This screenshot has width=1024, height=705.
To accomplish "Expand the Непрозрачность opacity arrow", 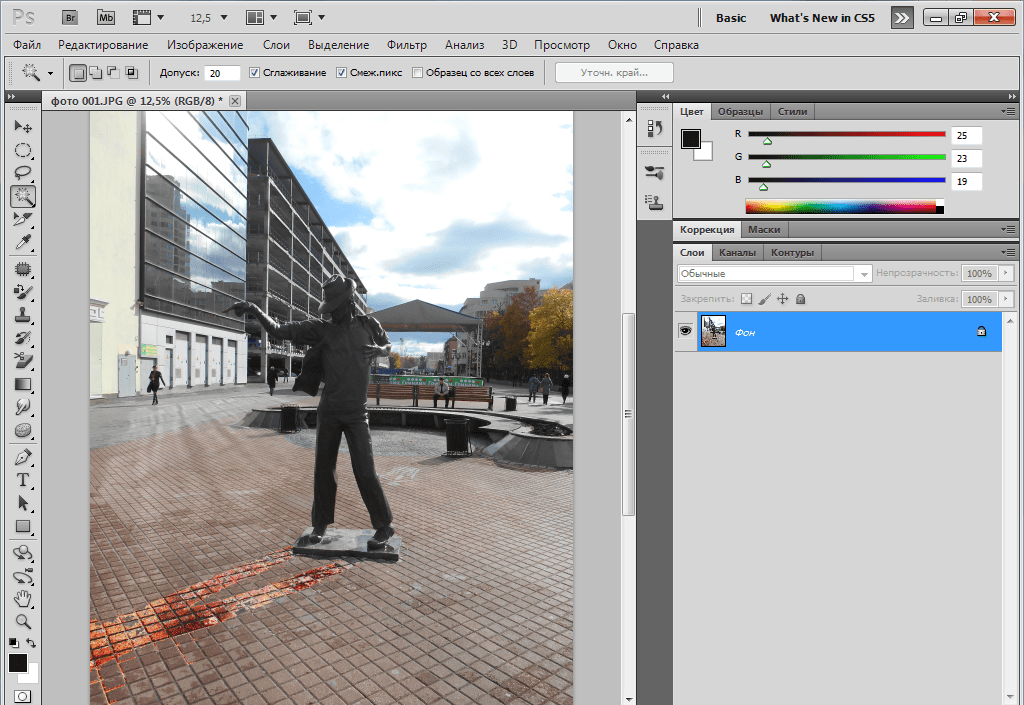I will 1006,273.
